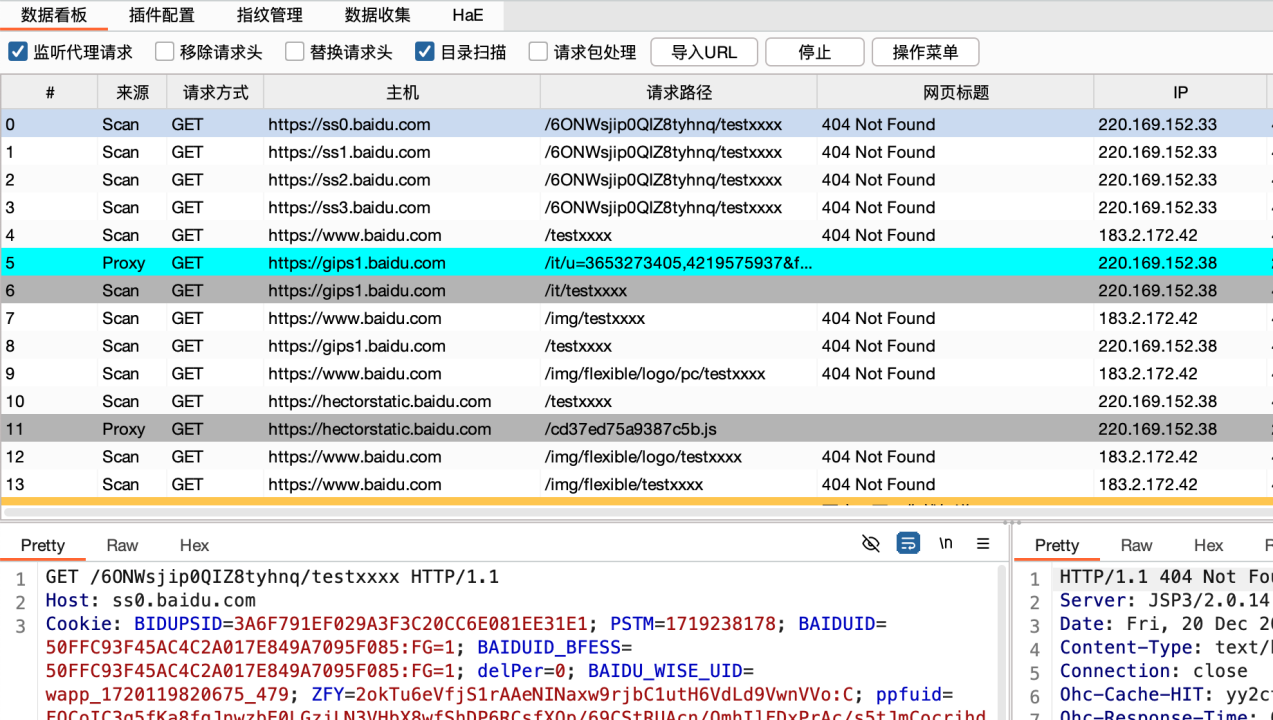Toggle the \n non-printable characters icon
The image size is (1273, 720).
click(x=945, y=544)
